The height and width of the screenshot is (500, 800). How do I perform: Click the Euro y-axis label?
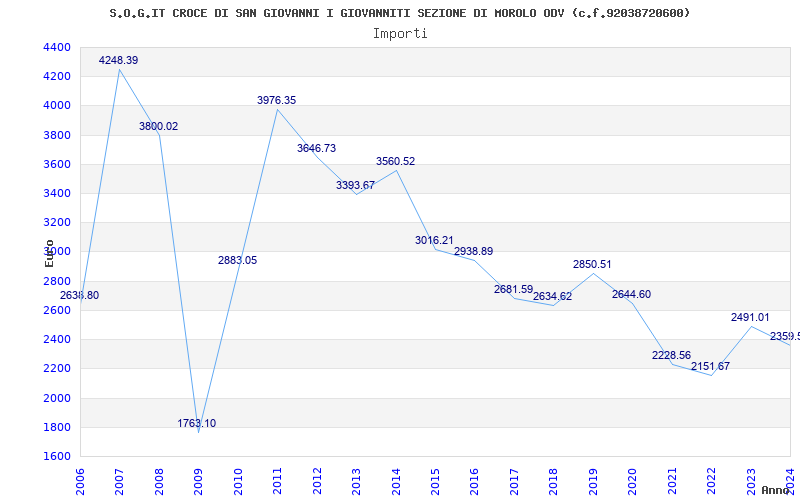tap(49, 254)
